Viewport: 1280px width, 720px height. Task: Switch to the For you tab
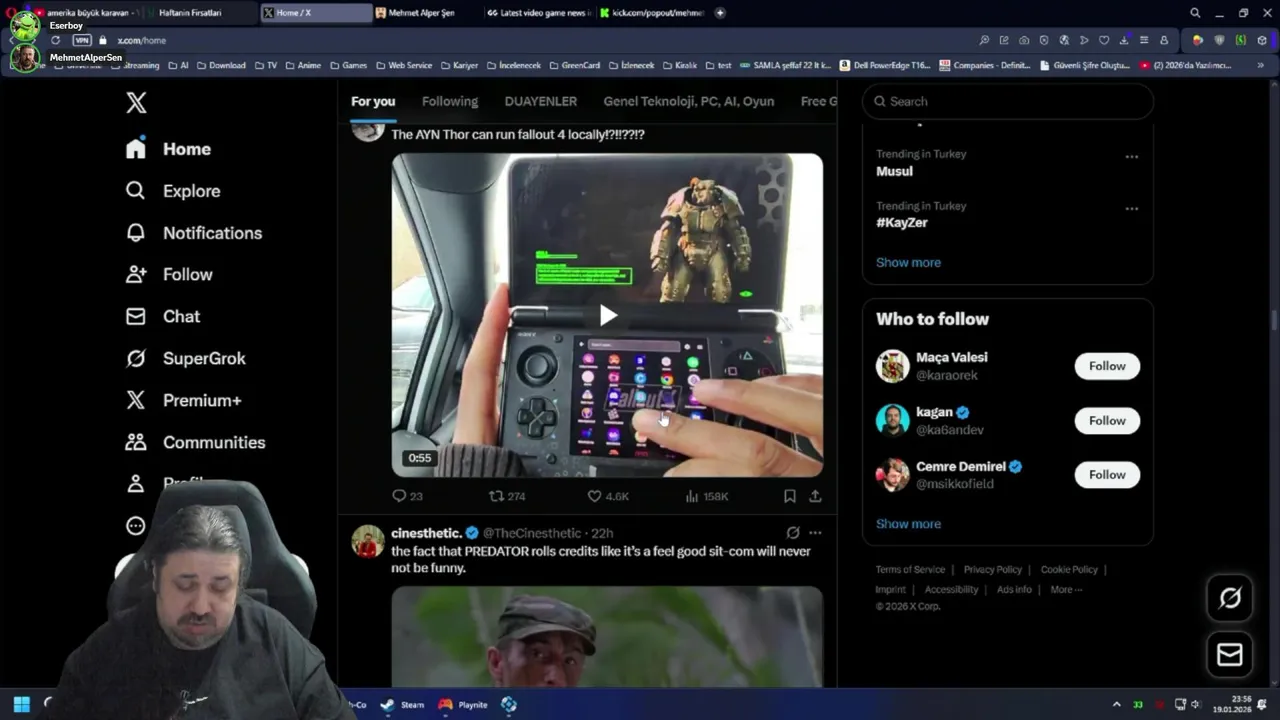(x=373, y=101)
